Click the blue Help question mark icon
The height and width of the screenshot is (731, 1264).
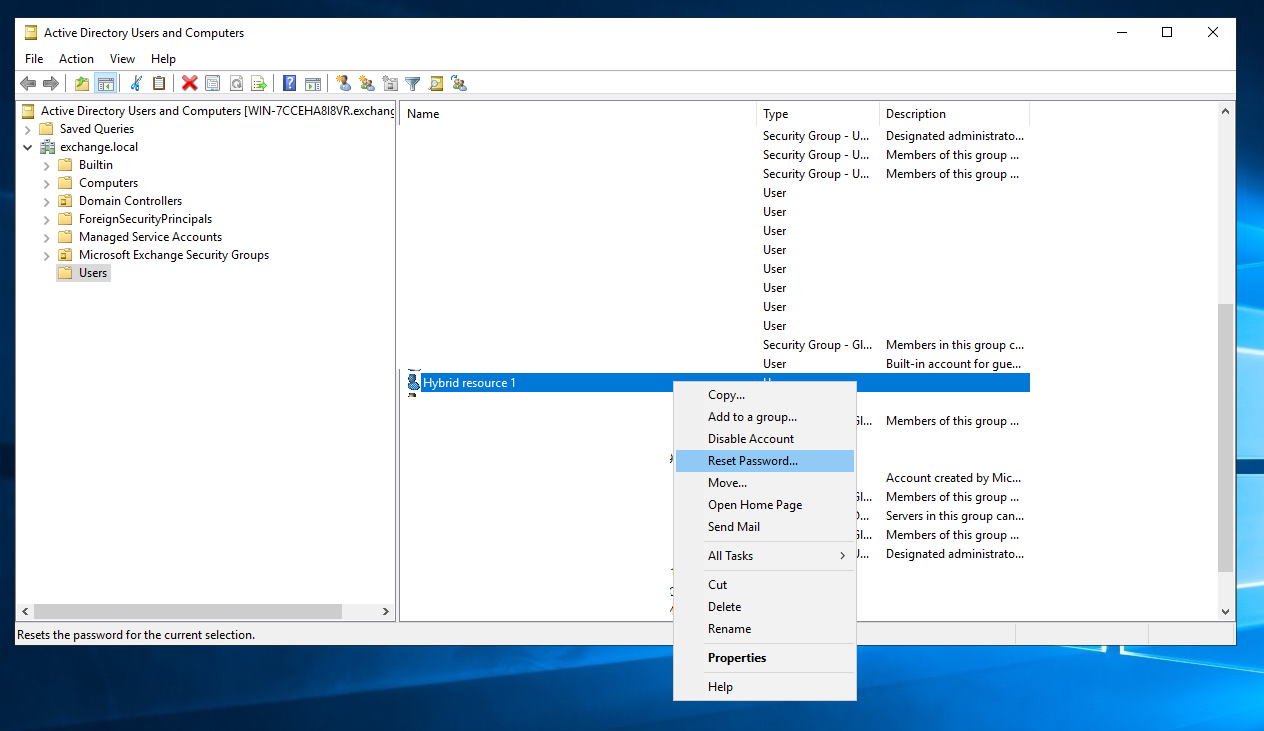click(289, 83)
